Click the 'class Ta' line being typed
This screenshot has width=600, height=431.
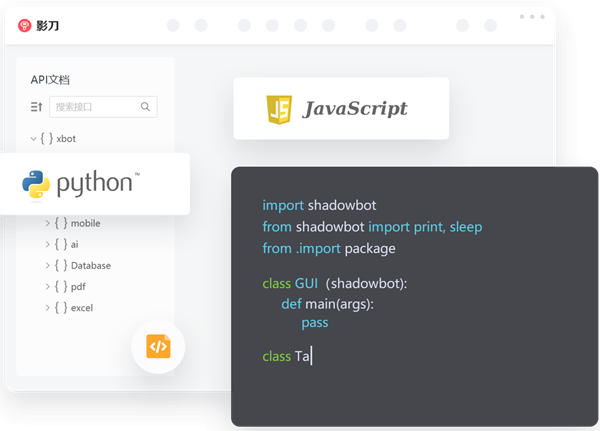(287, 356)
